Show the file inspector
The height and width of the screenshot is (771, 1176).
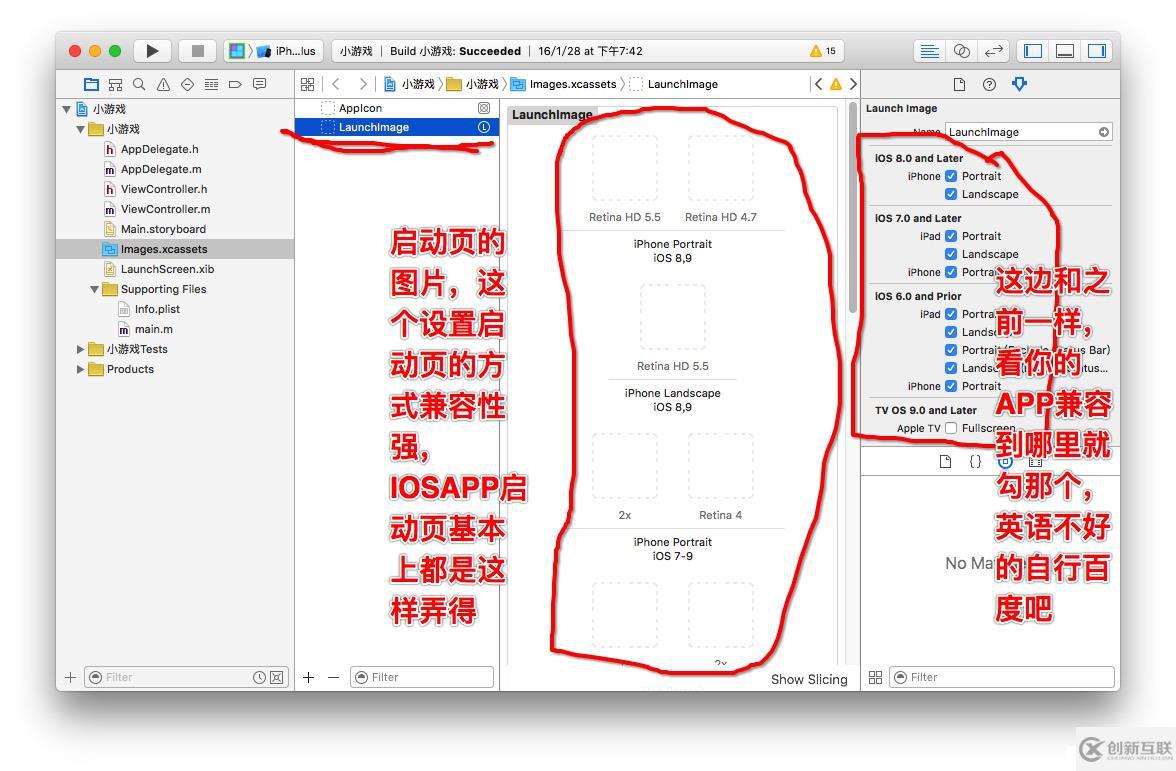click(x=959, y=84)
